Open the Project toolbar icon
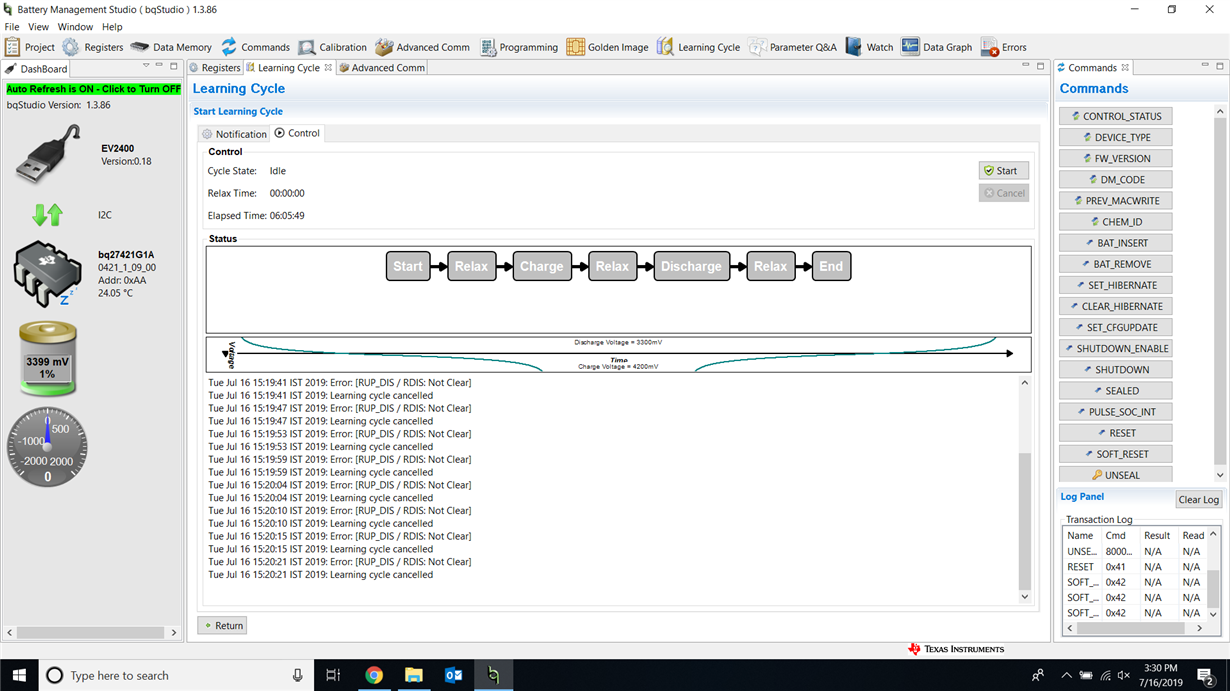This screenshot has width=1230, height=691. (x=30, y=47)
